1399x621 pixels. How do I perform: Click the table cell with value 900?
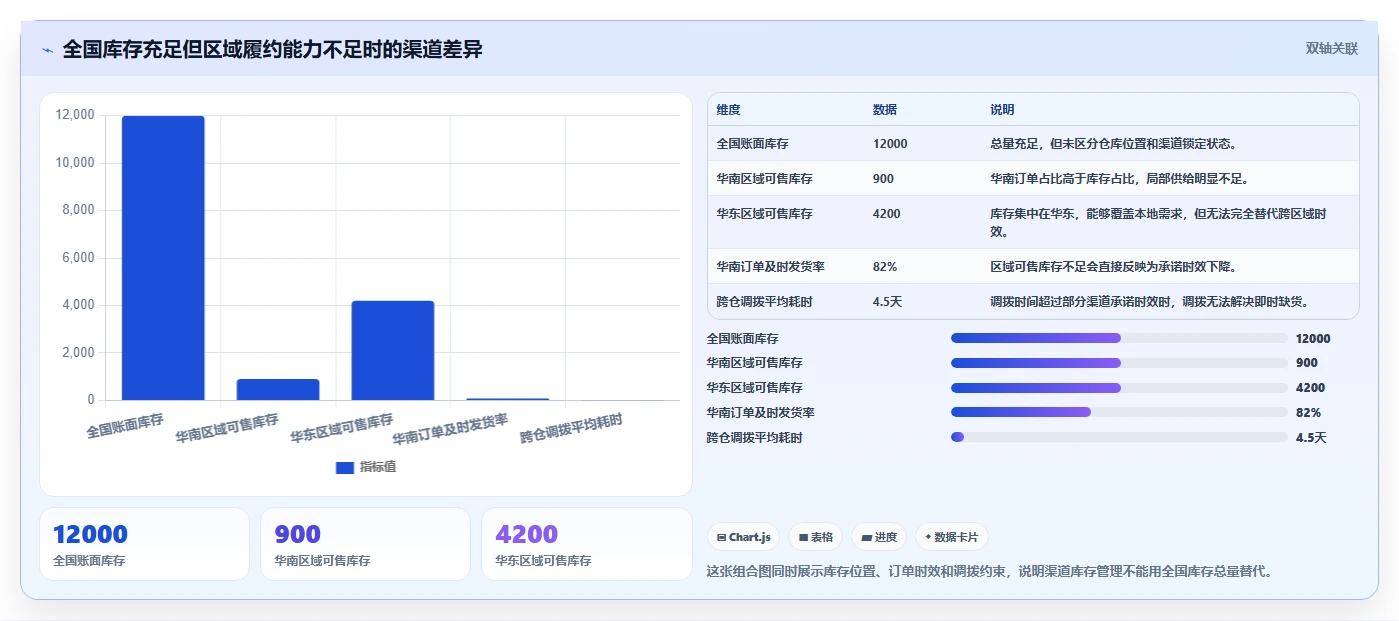tap(883, 178)
